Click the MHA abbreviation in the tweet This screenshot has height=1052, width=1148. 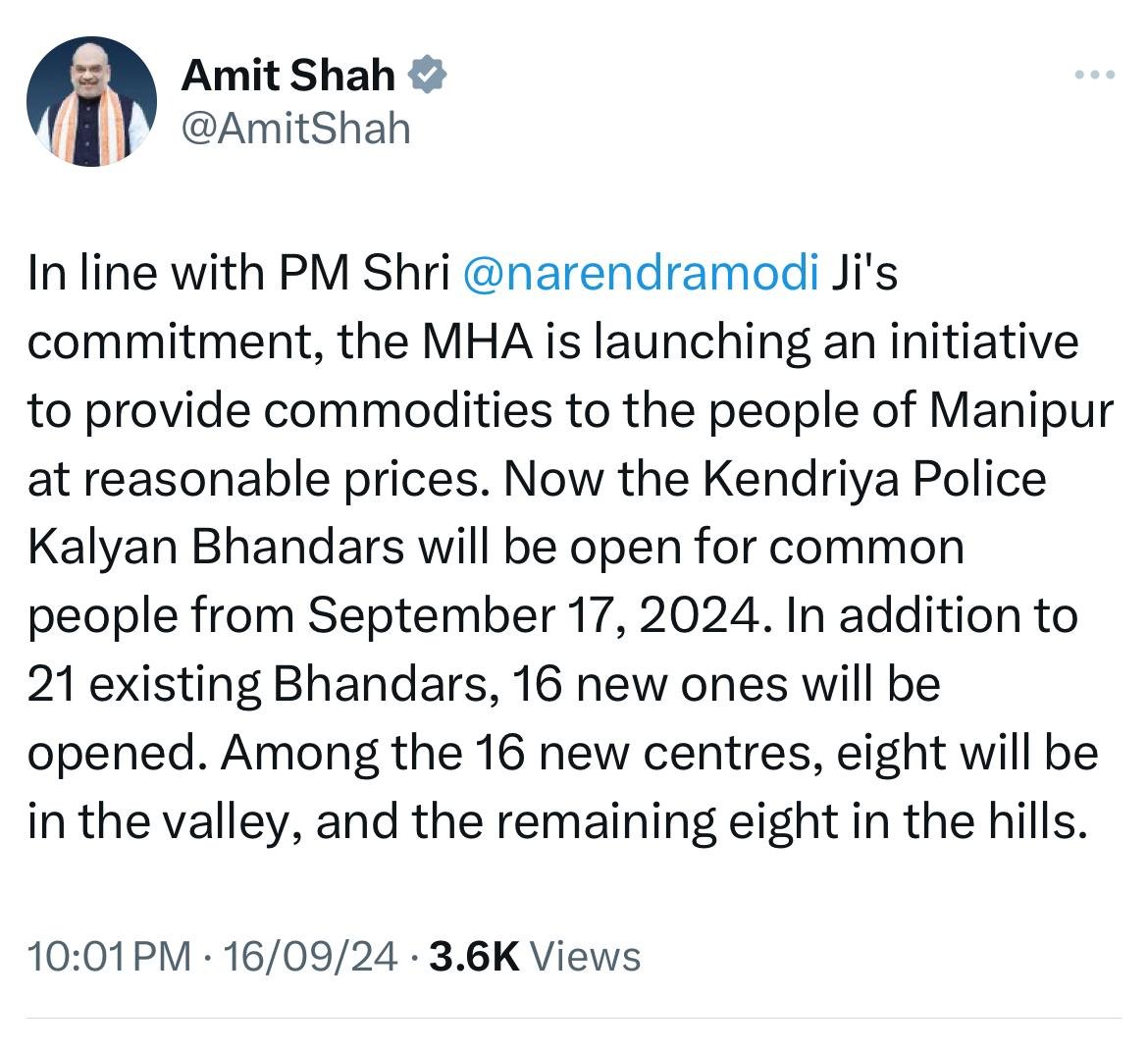coord(478,342)
